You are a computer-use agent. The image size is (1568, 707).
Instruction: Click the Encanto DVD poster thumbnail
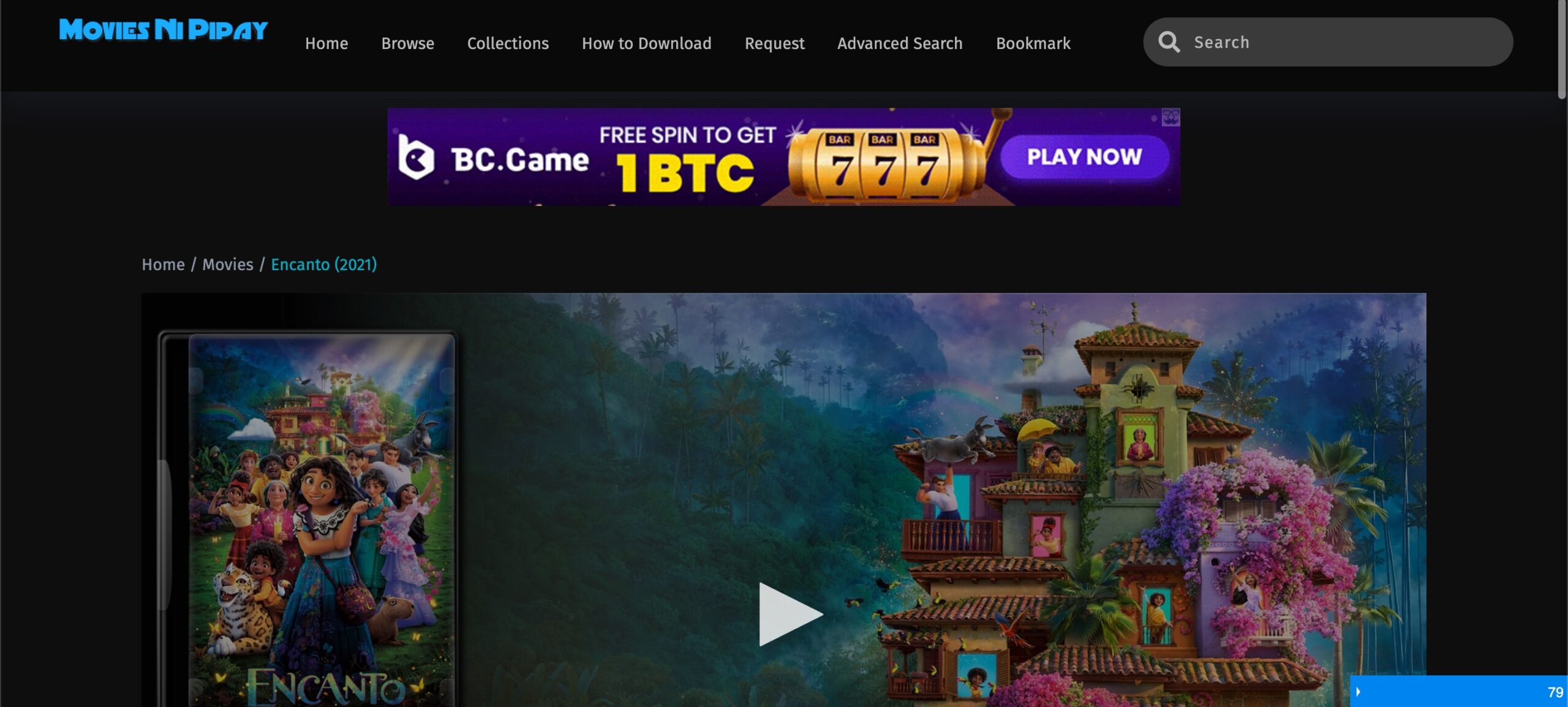click(x=307, y=518)
